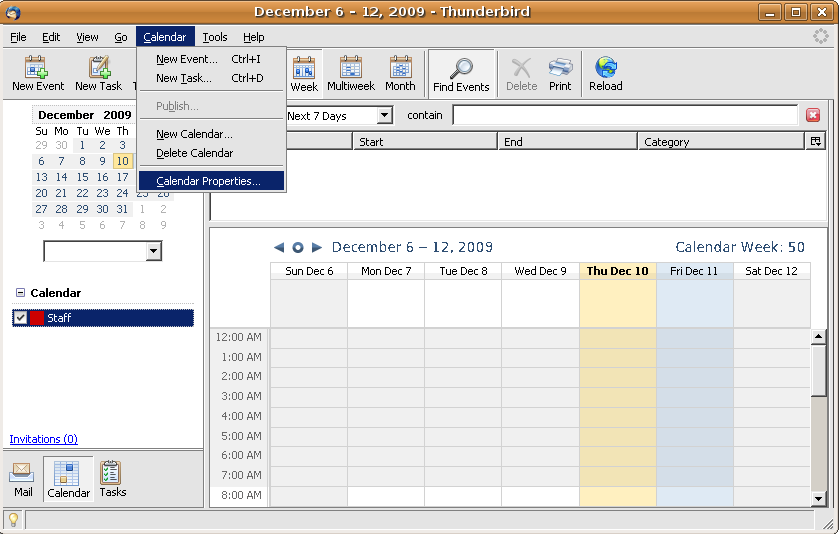Viewport: 839px width, 534px height.
Task: Click the Print toolbar icon
Action: [560, 68]
